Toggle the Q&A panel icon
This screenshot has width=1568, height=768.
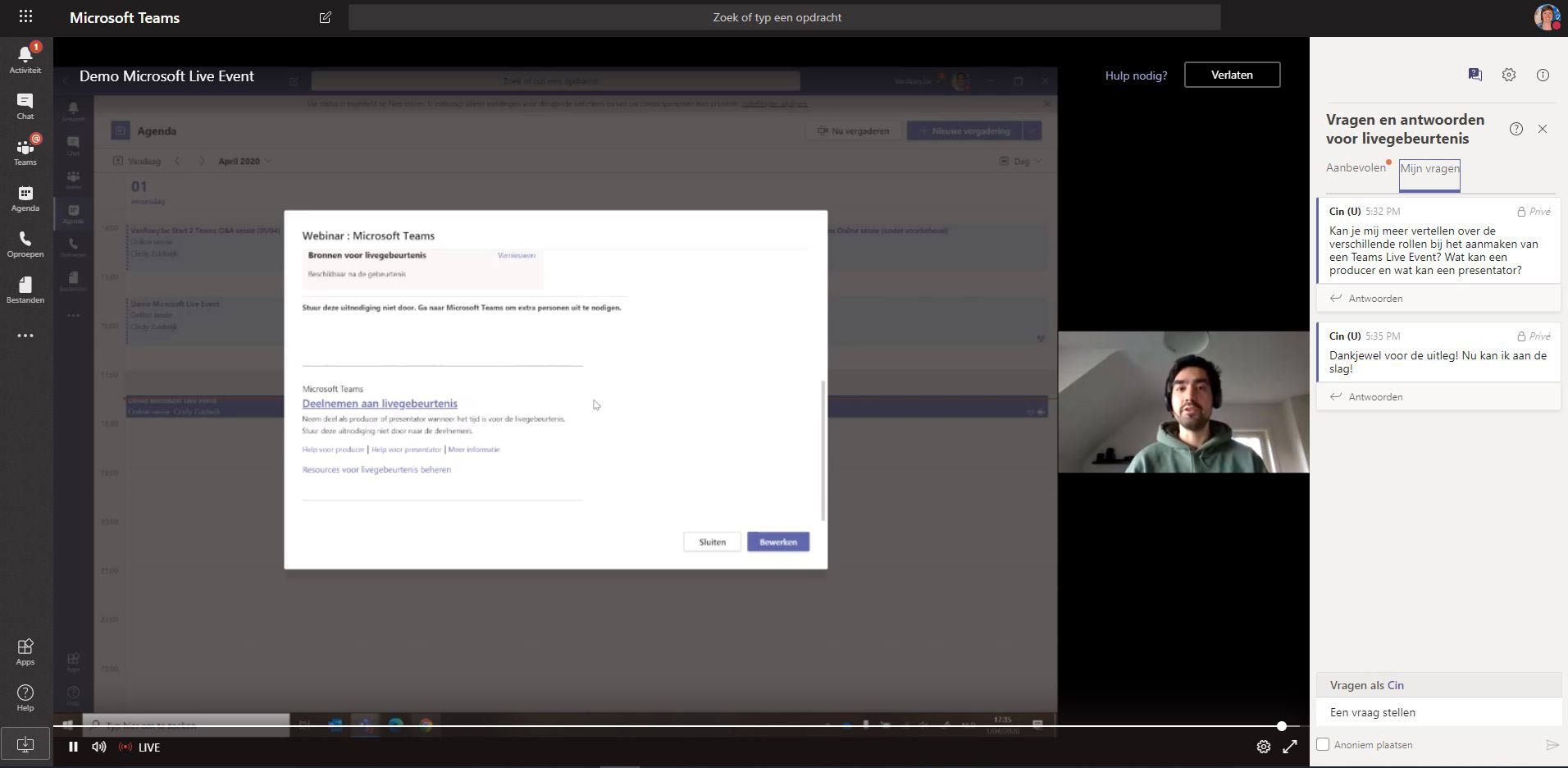[x=1475, y=75]
